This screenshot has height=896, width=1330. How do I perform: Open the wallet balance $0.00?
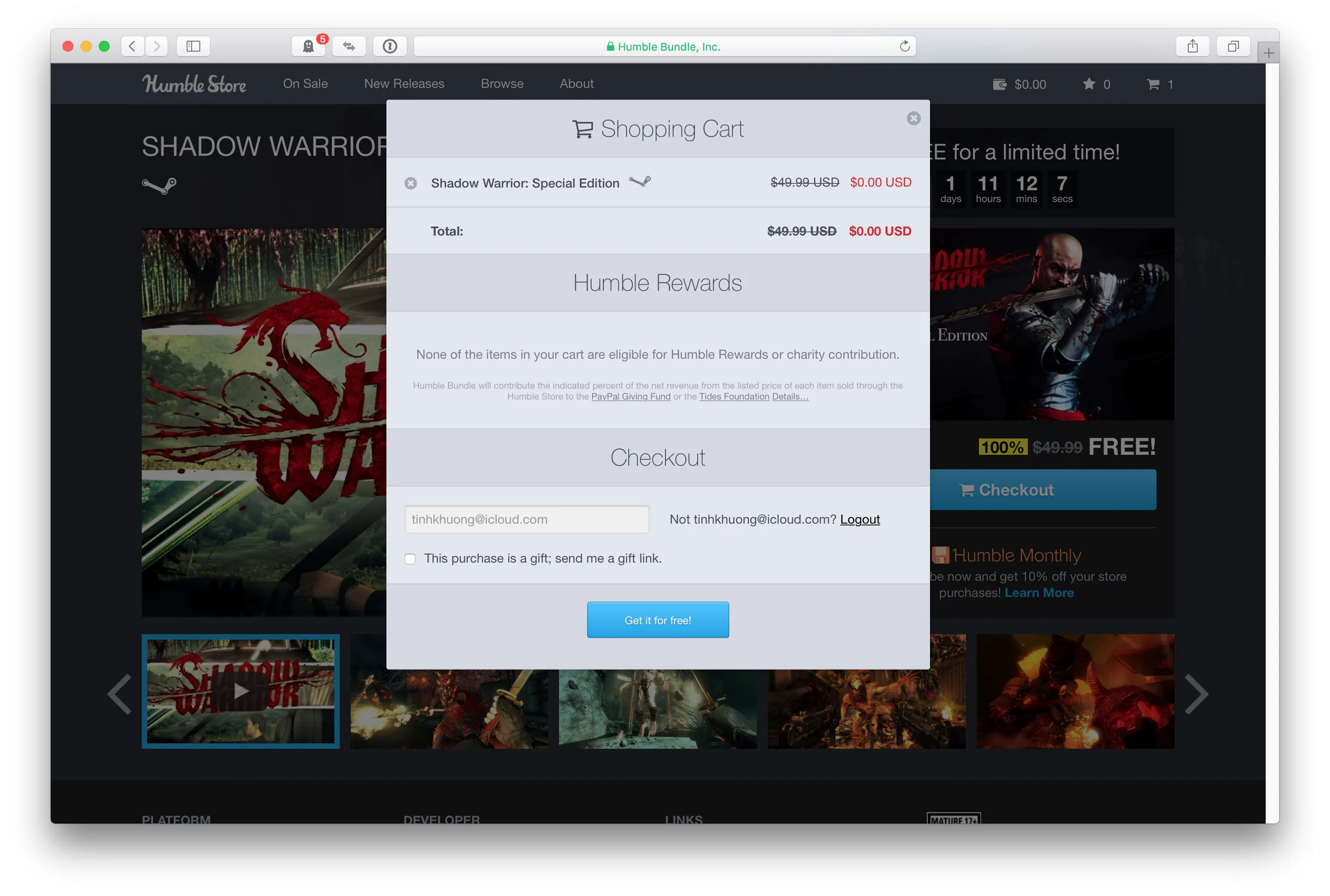point(1019,84)
